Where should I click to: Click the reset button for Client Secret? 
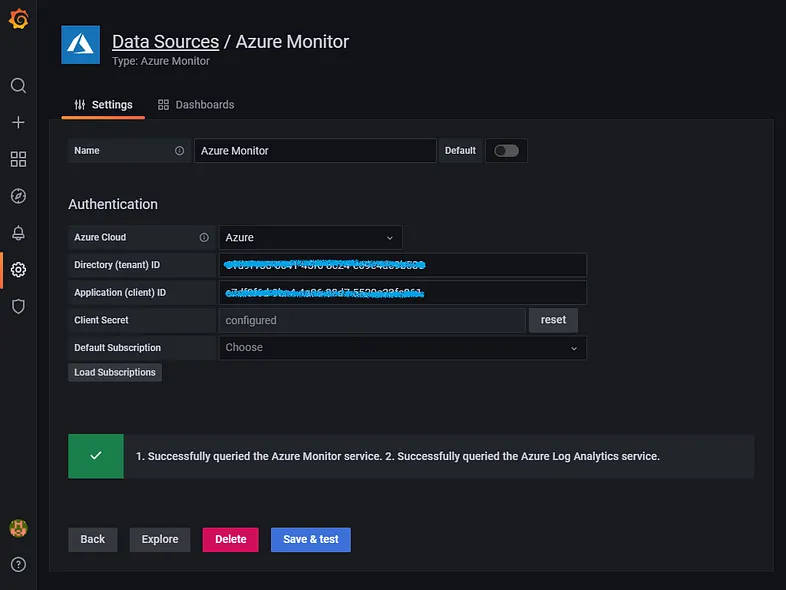tap(553, 320)
